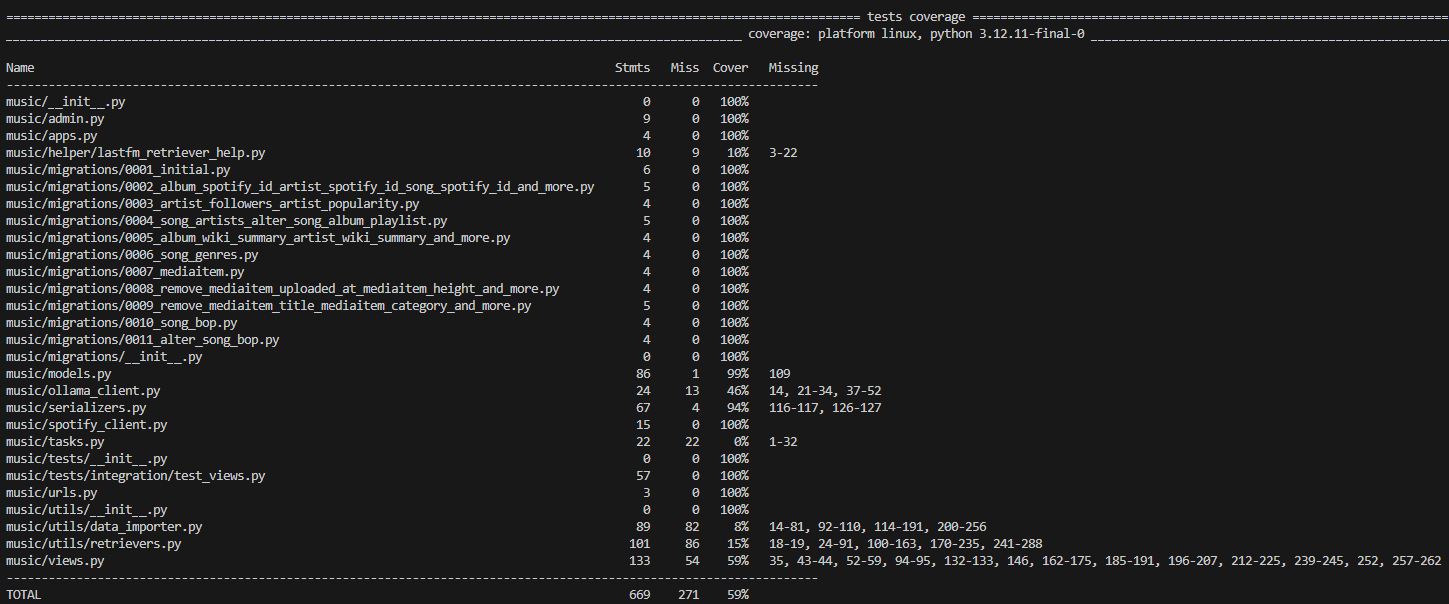
Task: Click missing lines starting '35, 43-44'
Action: coord(1105,561)
